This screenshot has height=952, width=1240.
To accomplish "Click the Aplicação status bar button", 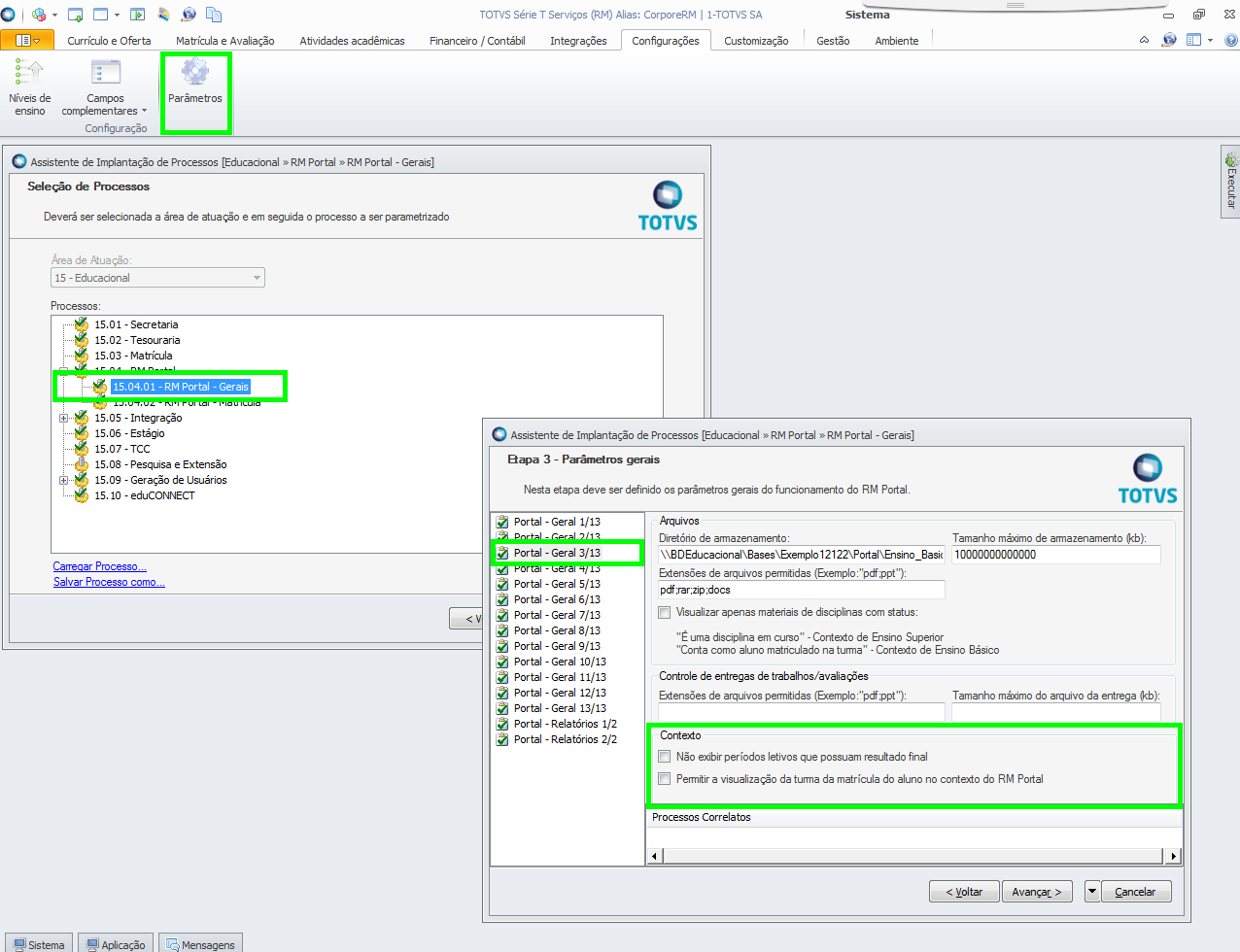I will (x=115, y=944).
